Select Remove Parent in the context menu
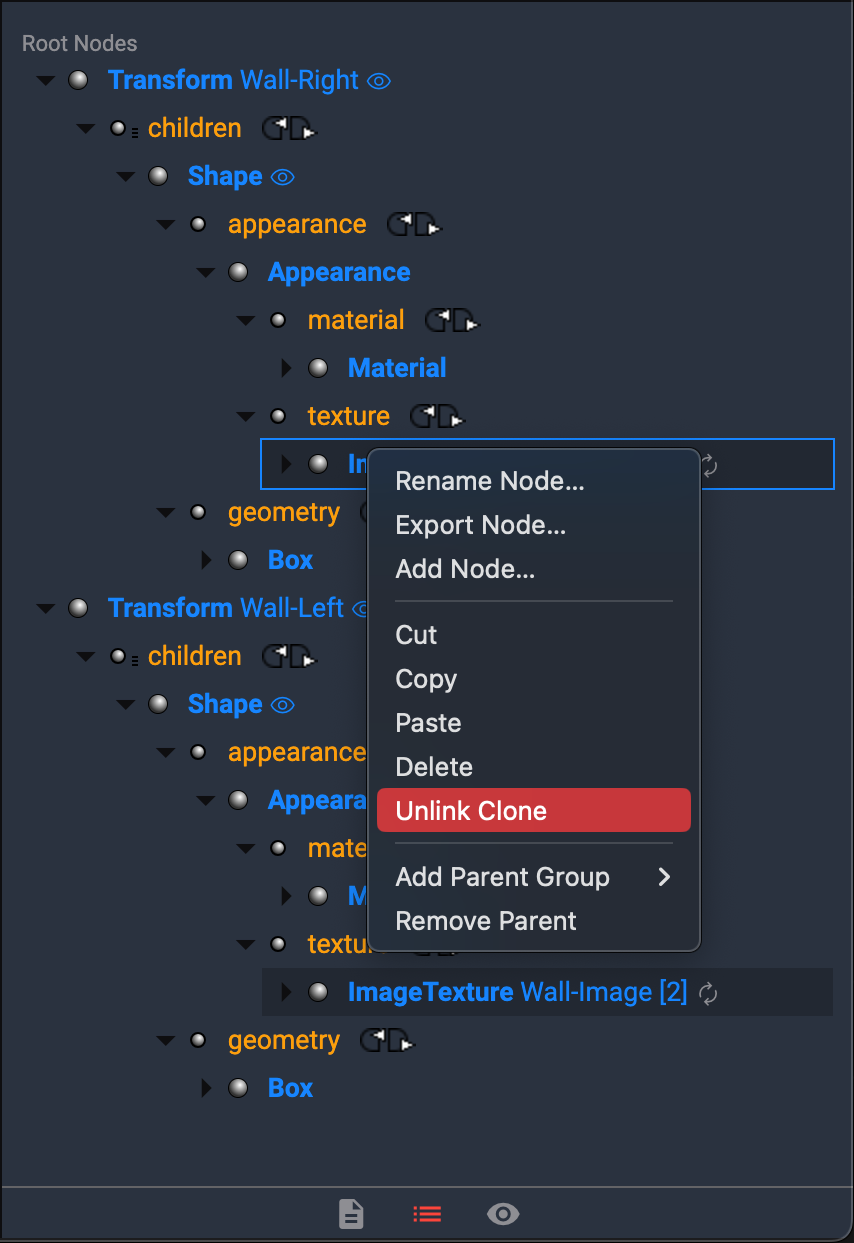Viewport: 854px width, 1243px height. pyautogui.click(x=486, y=921)
